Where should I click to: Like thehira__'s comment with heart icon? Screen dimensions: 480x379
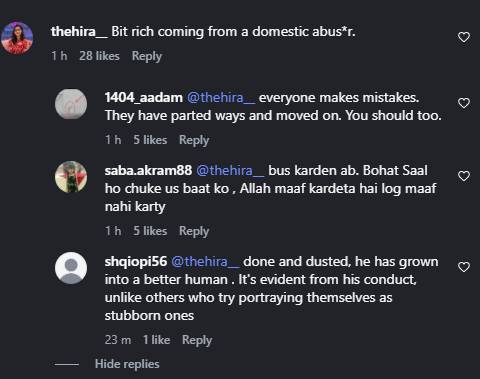[464, 37]
